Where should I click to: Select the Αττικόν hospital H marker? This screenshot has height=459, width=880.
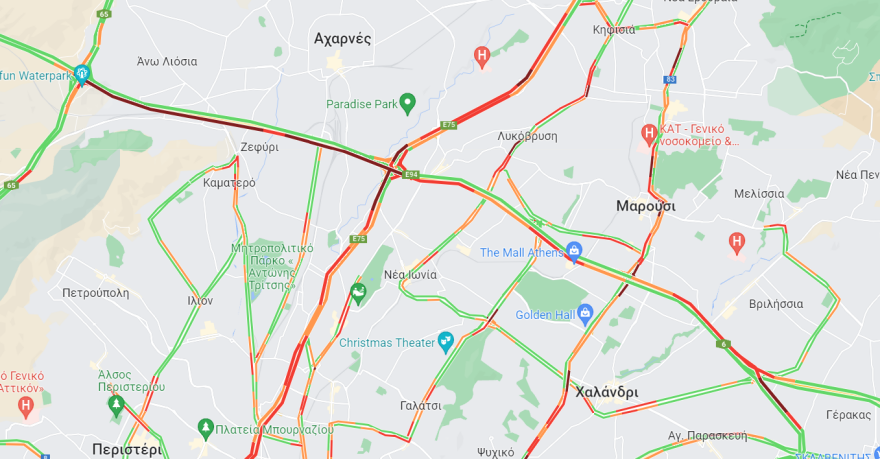[25, 406]
